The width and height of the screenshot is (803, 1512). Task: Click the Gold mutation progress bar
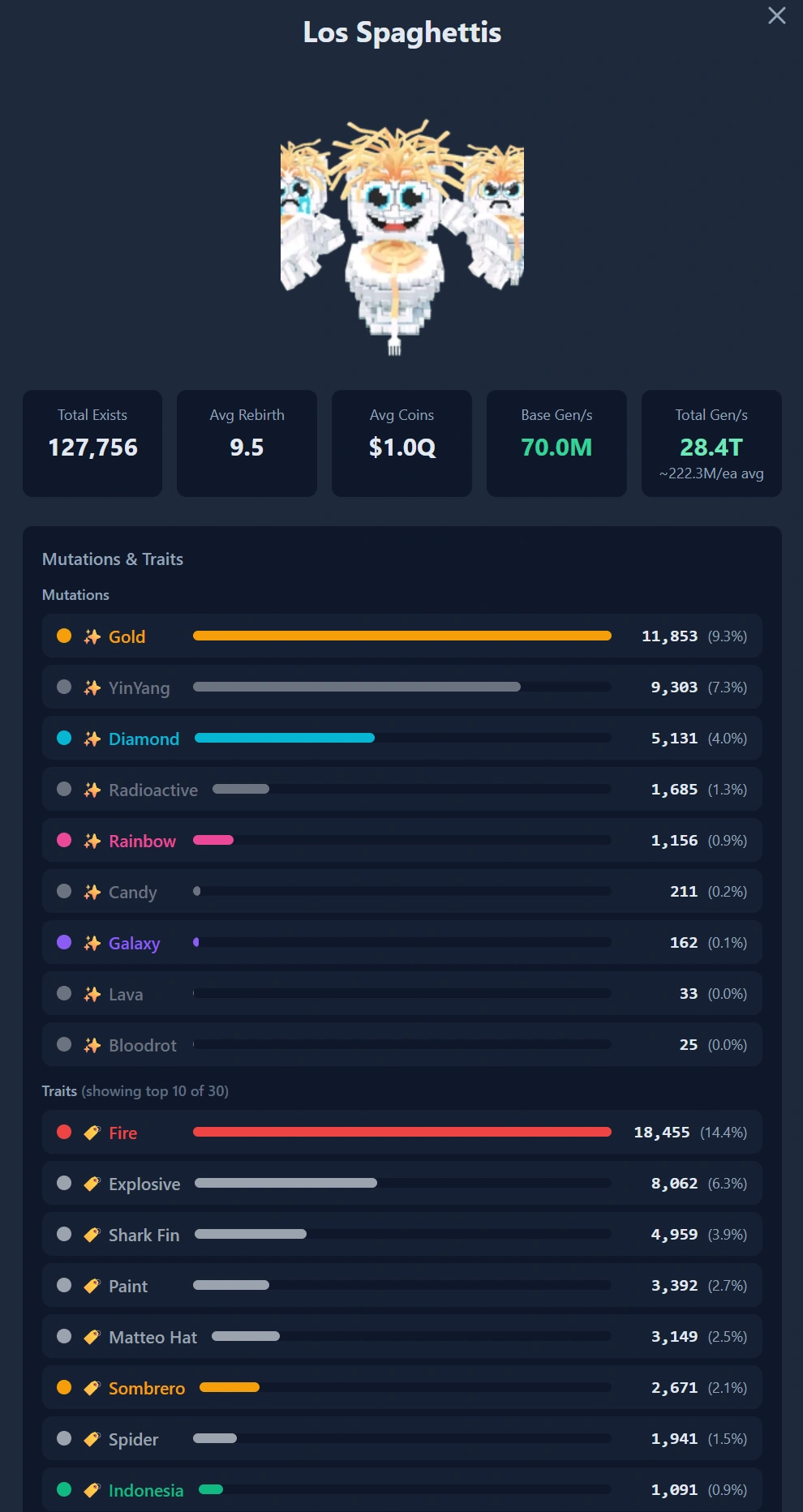[402, 636]
